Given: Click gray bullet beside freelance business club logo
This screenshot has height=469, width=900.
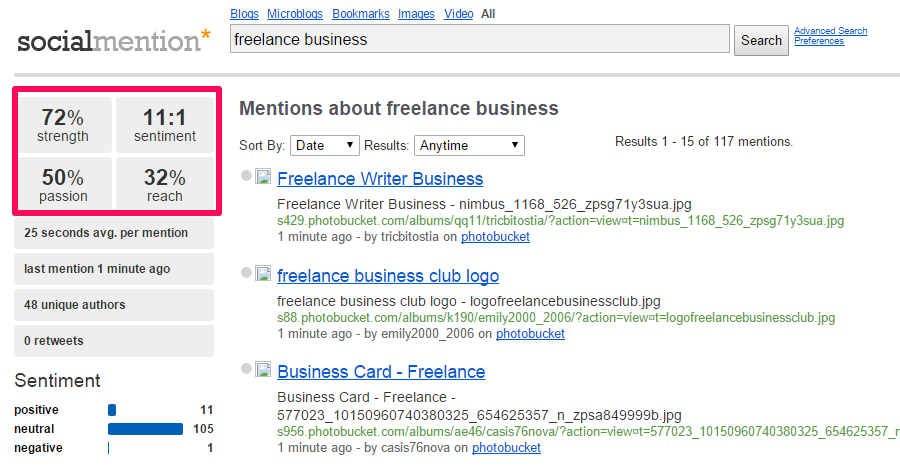Looking at the screenshot, I should (246, 273).
